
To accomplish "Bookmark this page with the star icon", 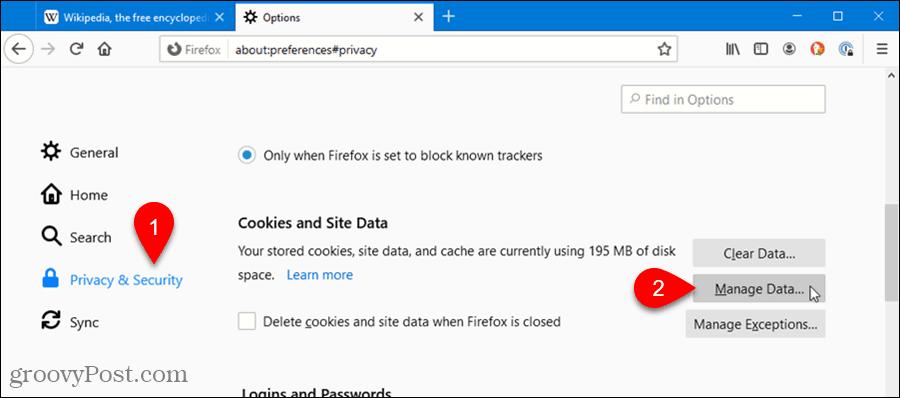I will point(664,50).
